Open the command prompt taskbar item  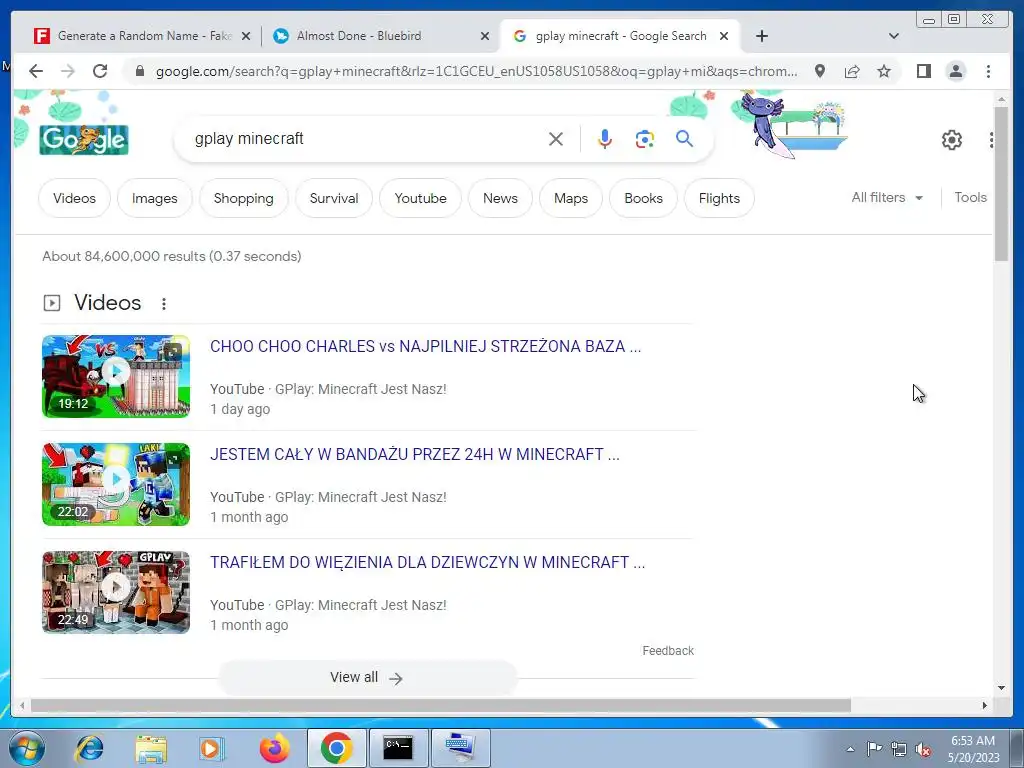tap(398, 748)
